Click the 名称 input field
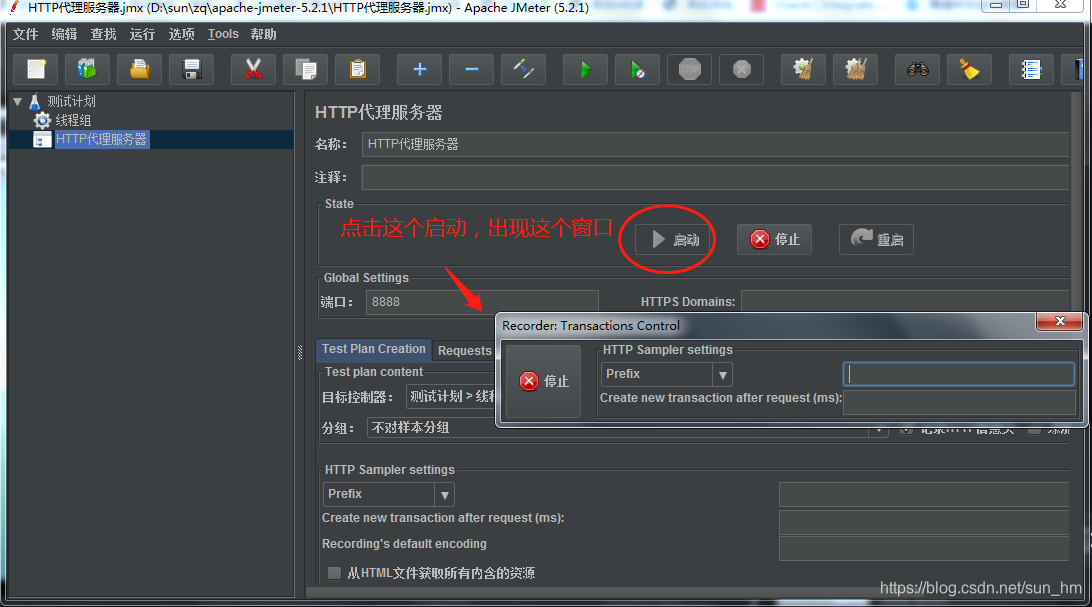1092x607 pixels. point(715,144)
